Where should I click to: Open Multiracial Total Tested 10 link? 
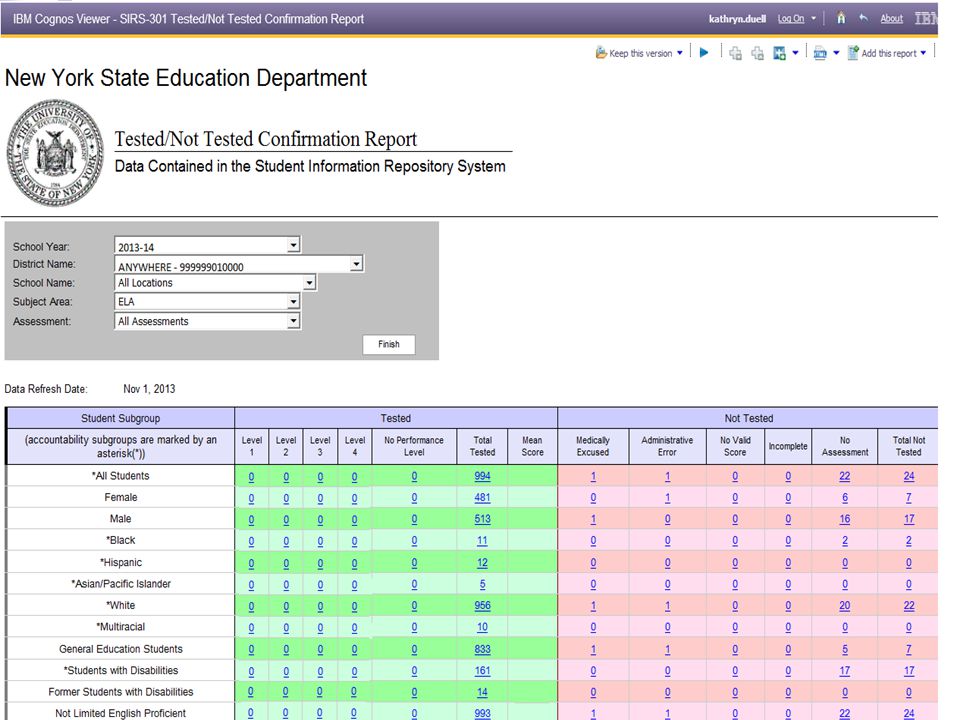coord(482,627)
